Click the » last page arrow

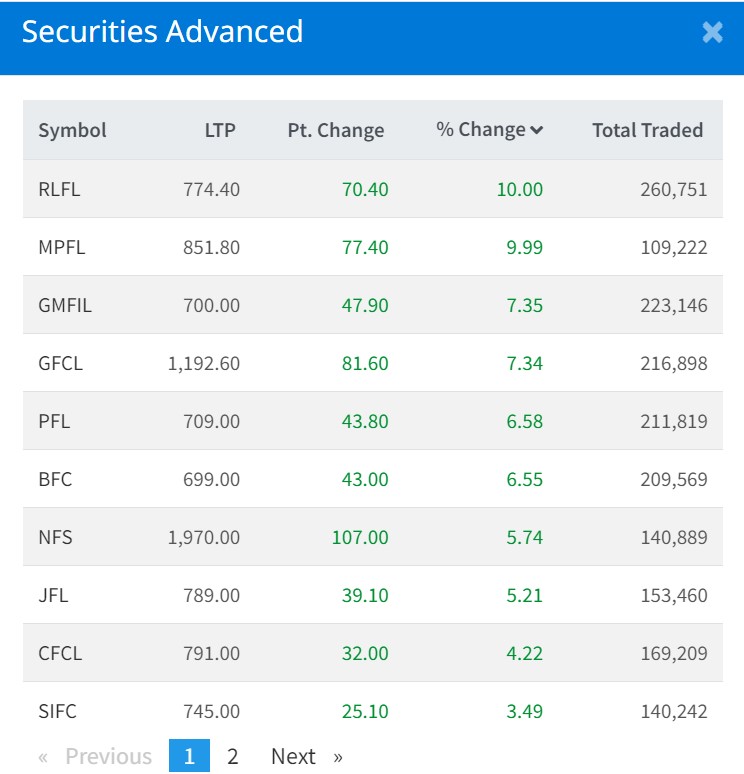[x=338, y=756]
